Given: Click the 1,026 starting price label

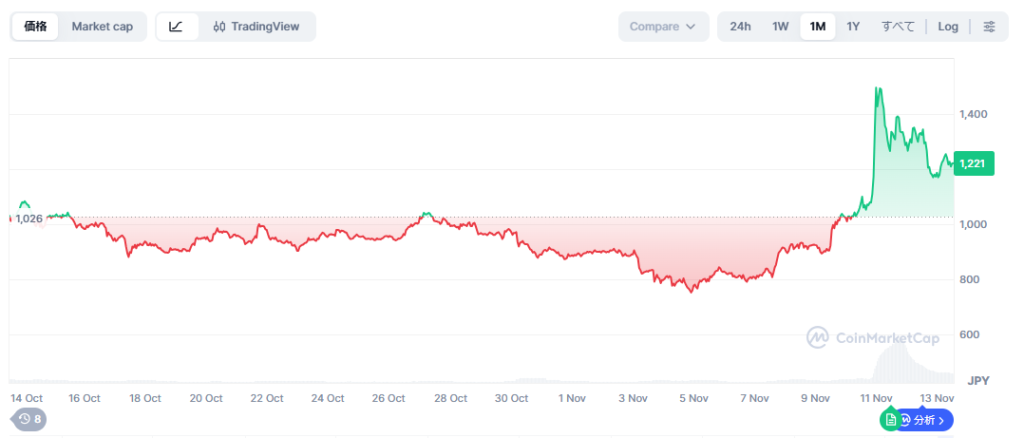Looking at the screenshot, I should point(29,218).
